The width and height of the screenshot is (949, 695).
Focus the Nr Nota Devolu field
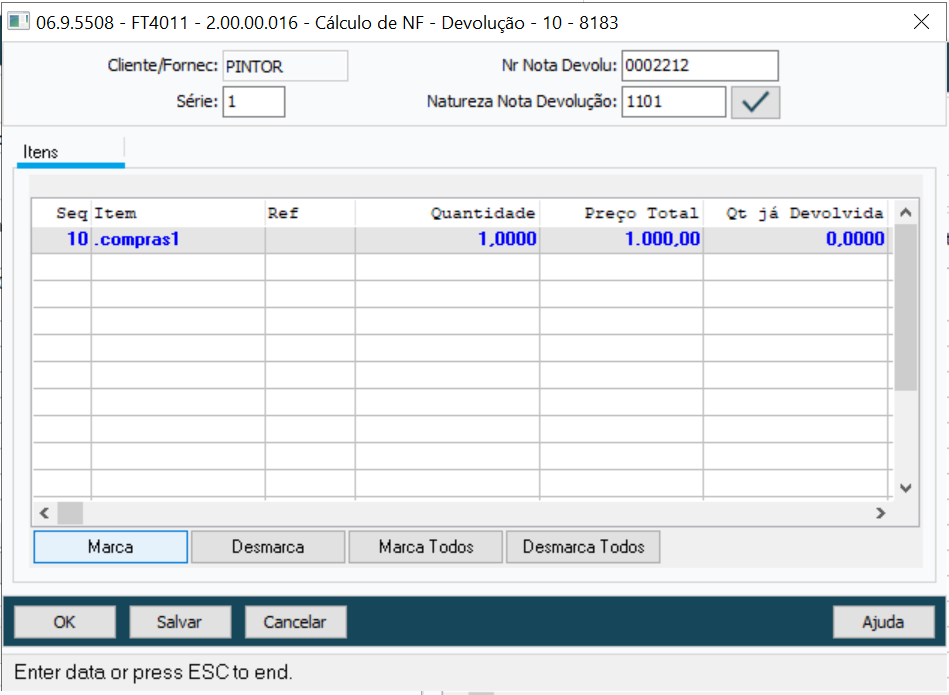tap(700, 65)
